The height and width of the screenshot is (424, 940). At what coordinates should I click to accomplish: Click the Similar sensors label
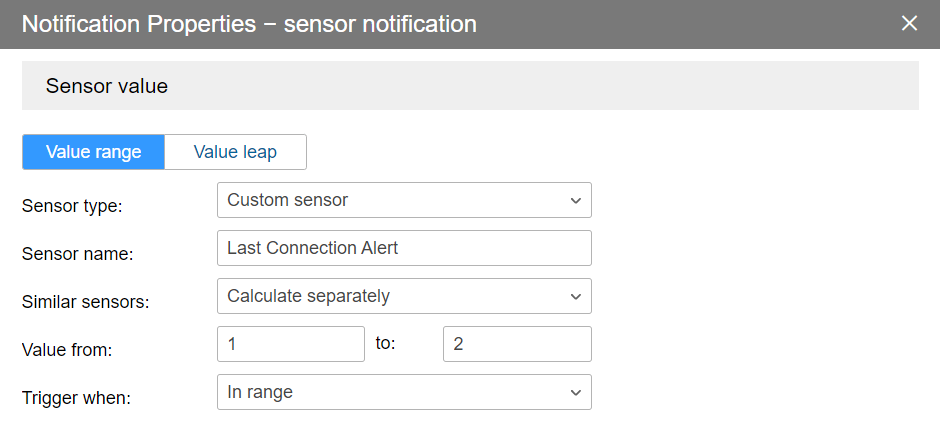click(x=85, y=302)
